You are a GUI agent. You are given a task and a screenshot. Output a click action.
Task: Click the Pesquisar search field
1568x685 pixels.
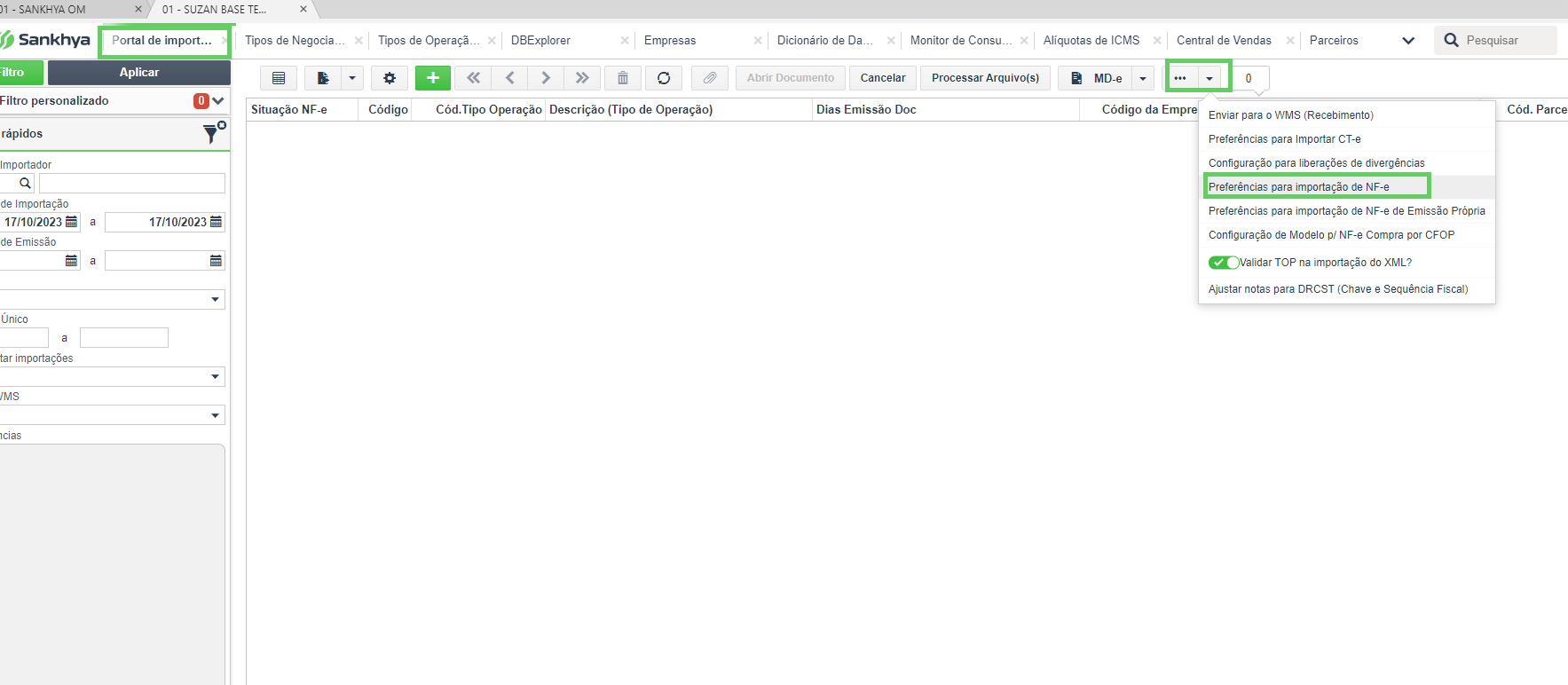point(1496,41)
